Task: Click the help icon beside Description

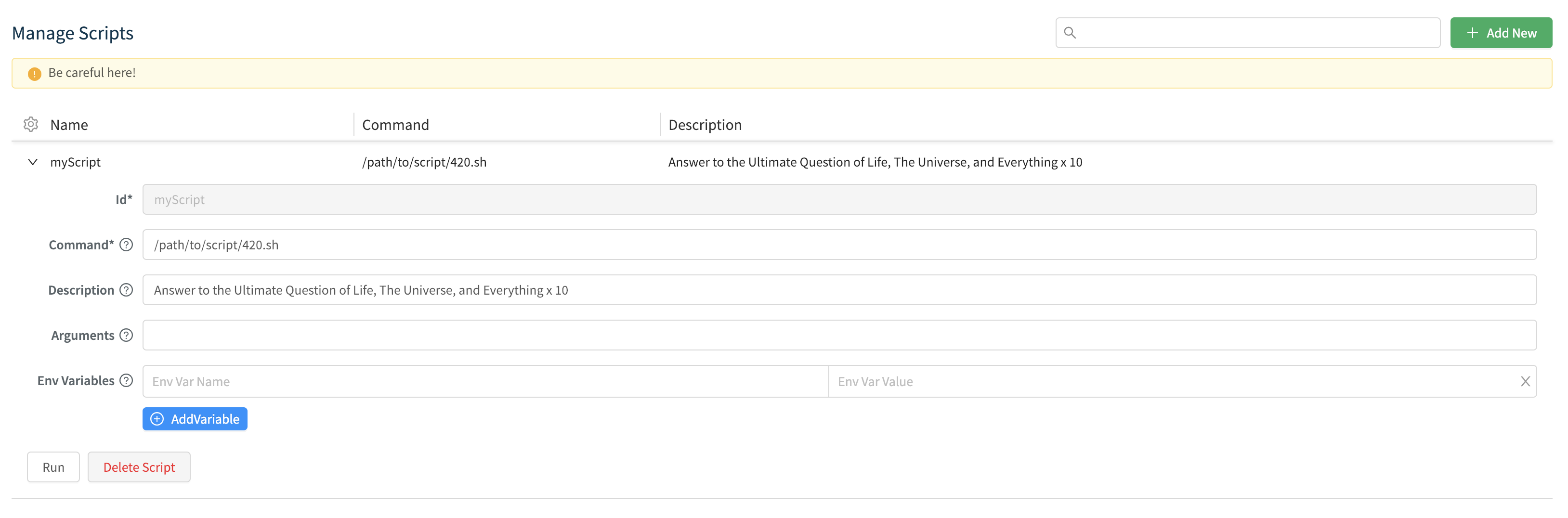Action: tap(126, 290)
